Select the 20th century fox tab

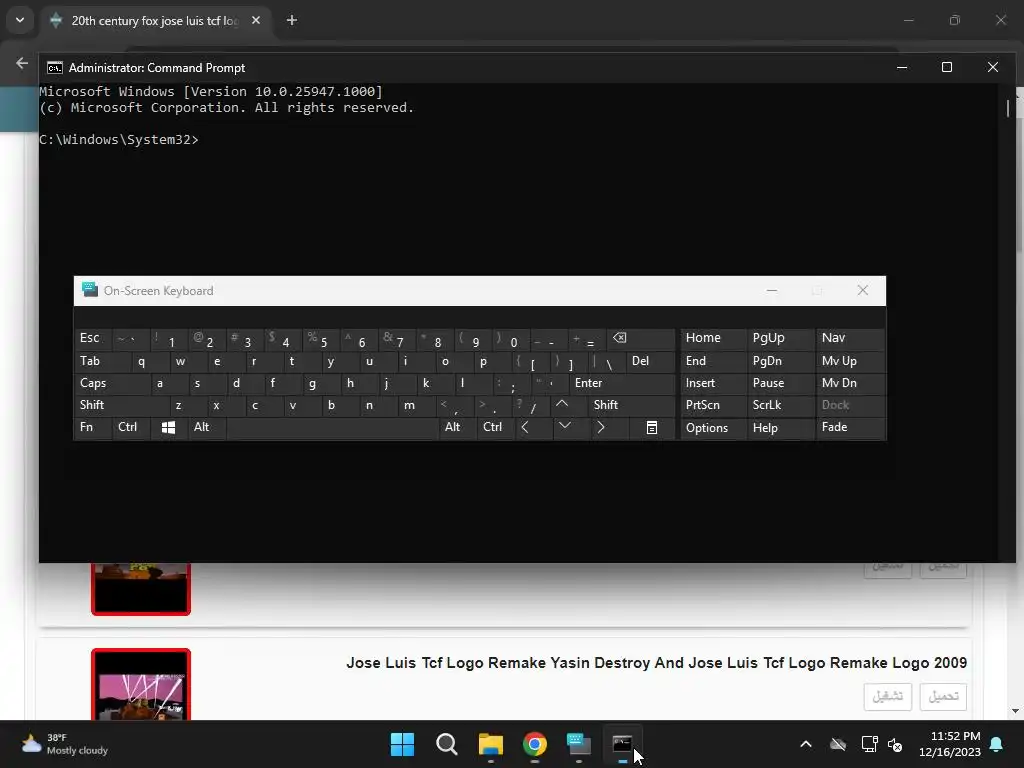pos(154,21)
